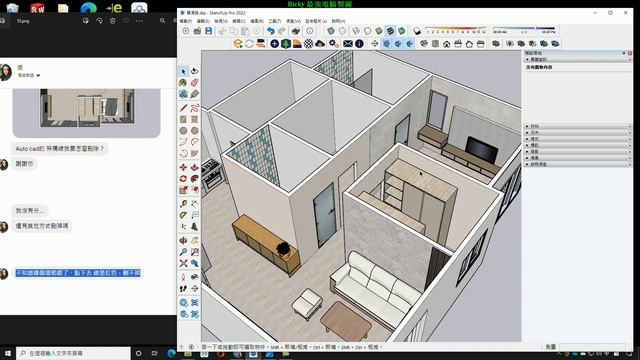Click the measurements value box in status bar
640x360 pixels.
click(592, 347)
